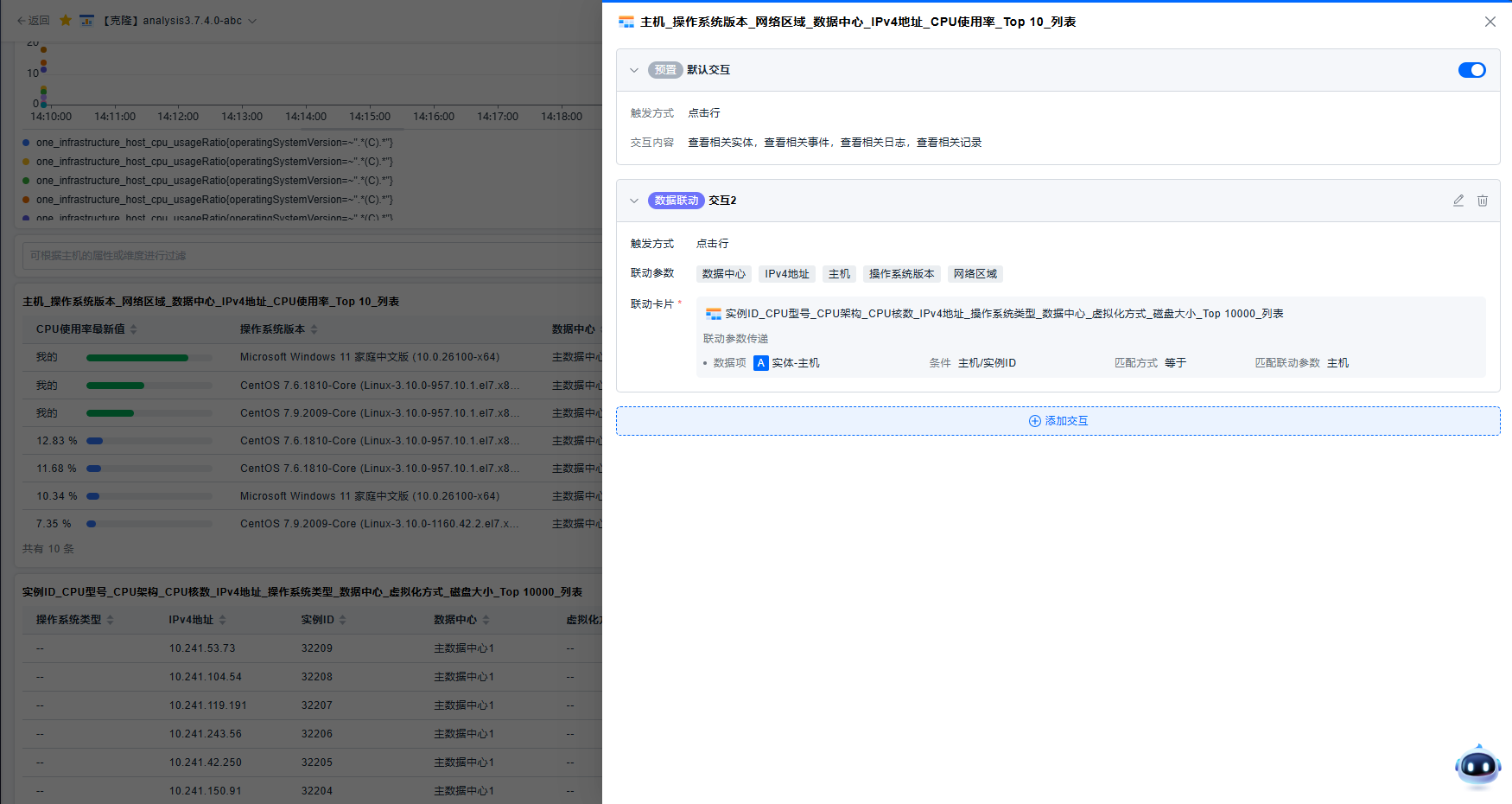
Task: Collapse the 交互2 section
Action: 634,200
